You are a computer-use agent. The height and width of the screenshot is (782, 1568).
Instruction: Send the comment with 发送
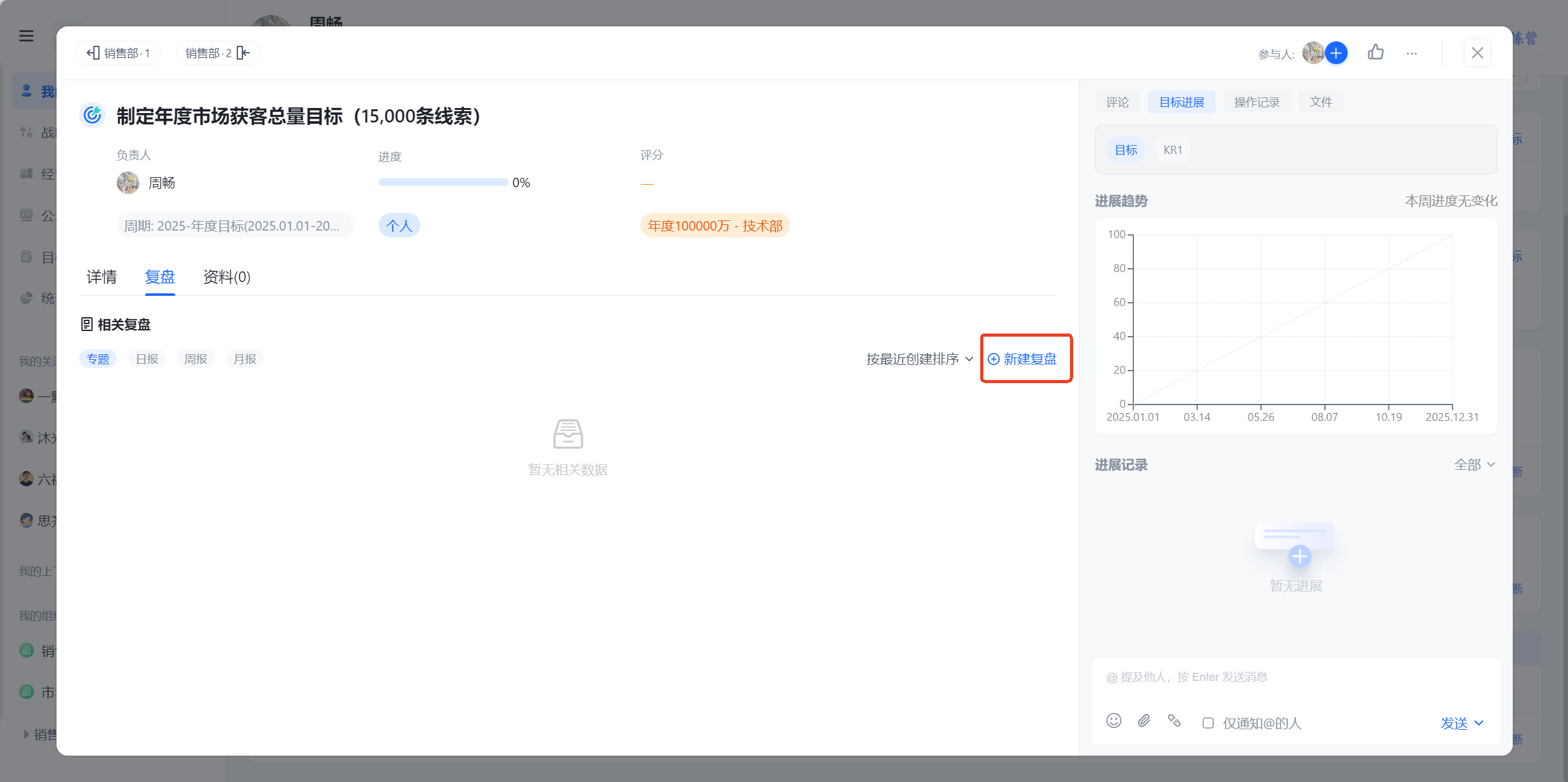point(1454,724)
